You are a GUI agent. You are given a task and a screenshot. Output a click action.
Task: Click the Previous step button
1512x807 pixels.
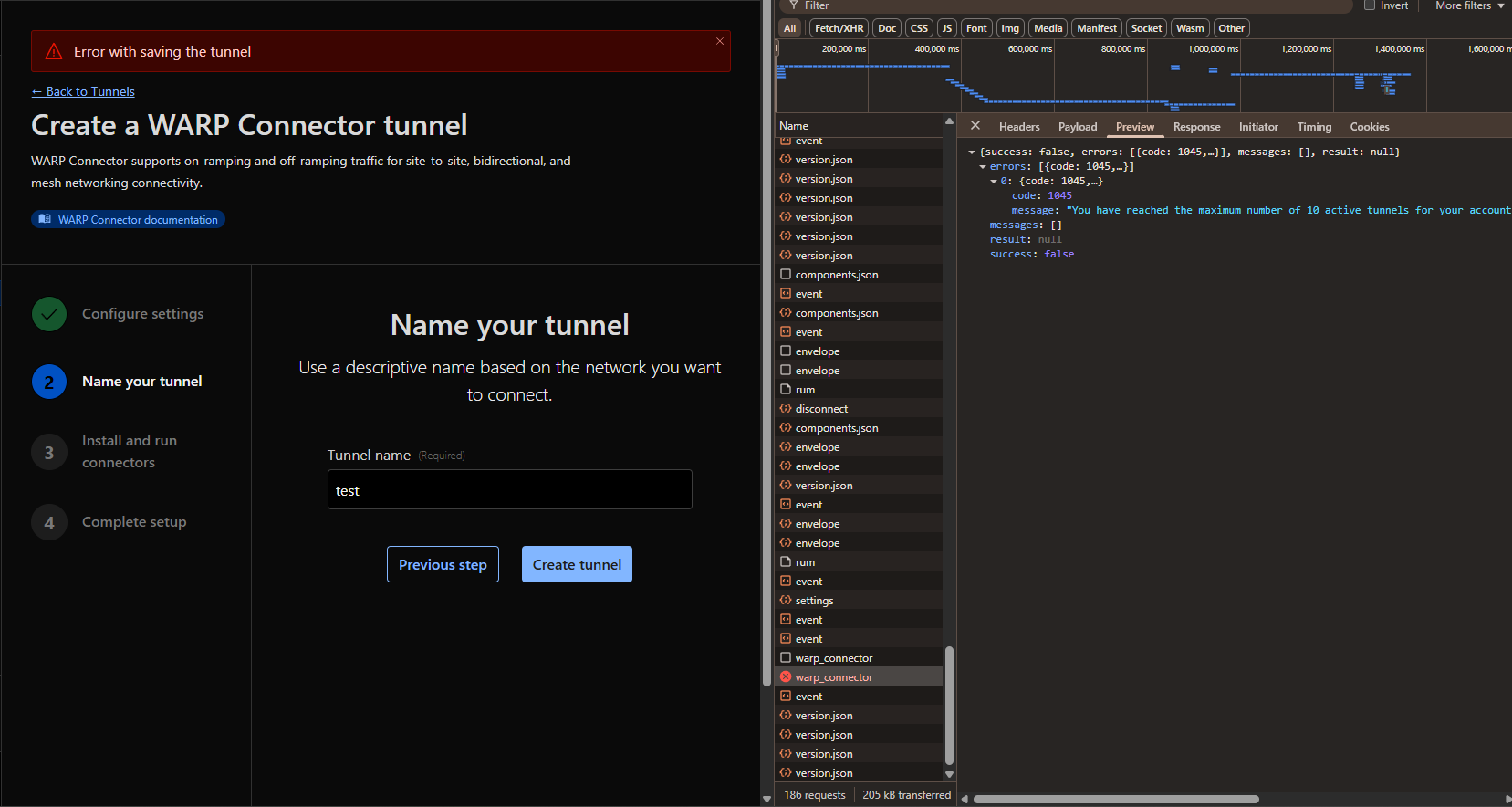(x=443, y=564)
